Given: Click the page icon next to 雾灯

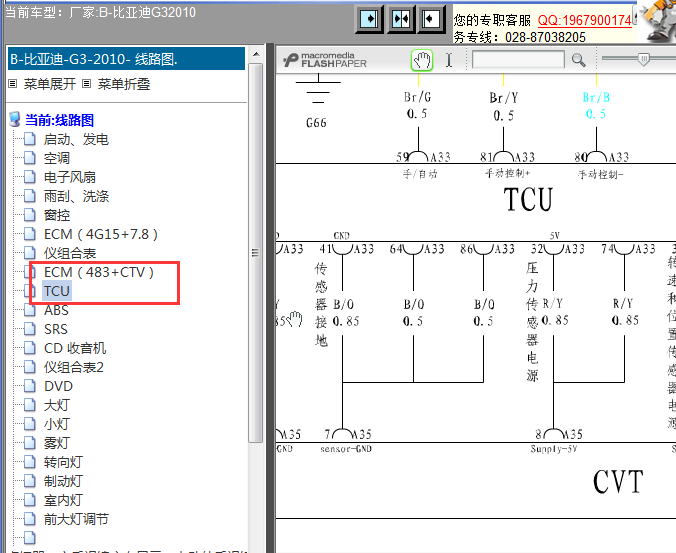Looking at the screenshot, I should click(x=29, y=443).
